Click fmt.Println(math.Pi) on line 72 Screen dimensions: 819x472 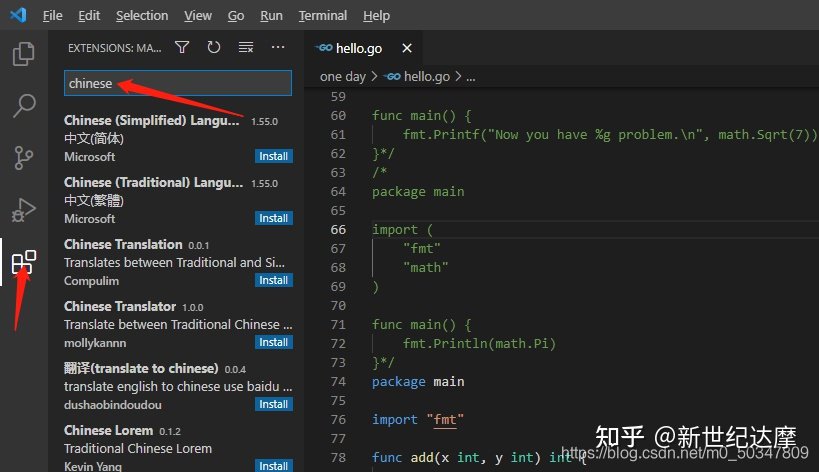pos(479,344)
